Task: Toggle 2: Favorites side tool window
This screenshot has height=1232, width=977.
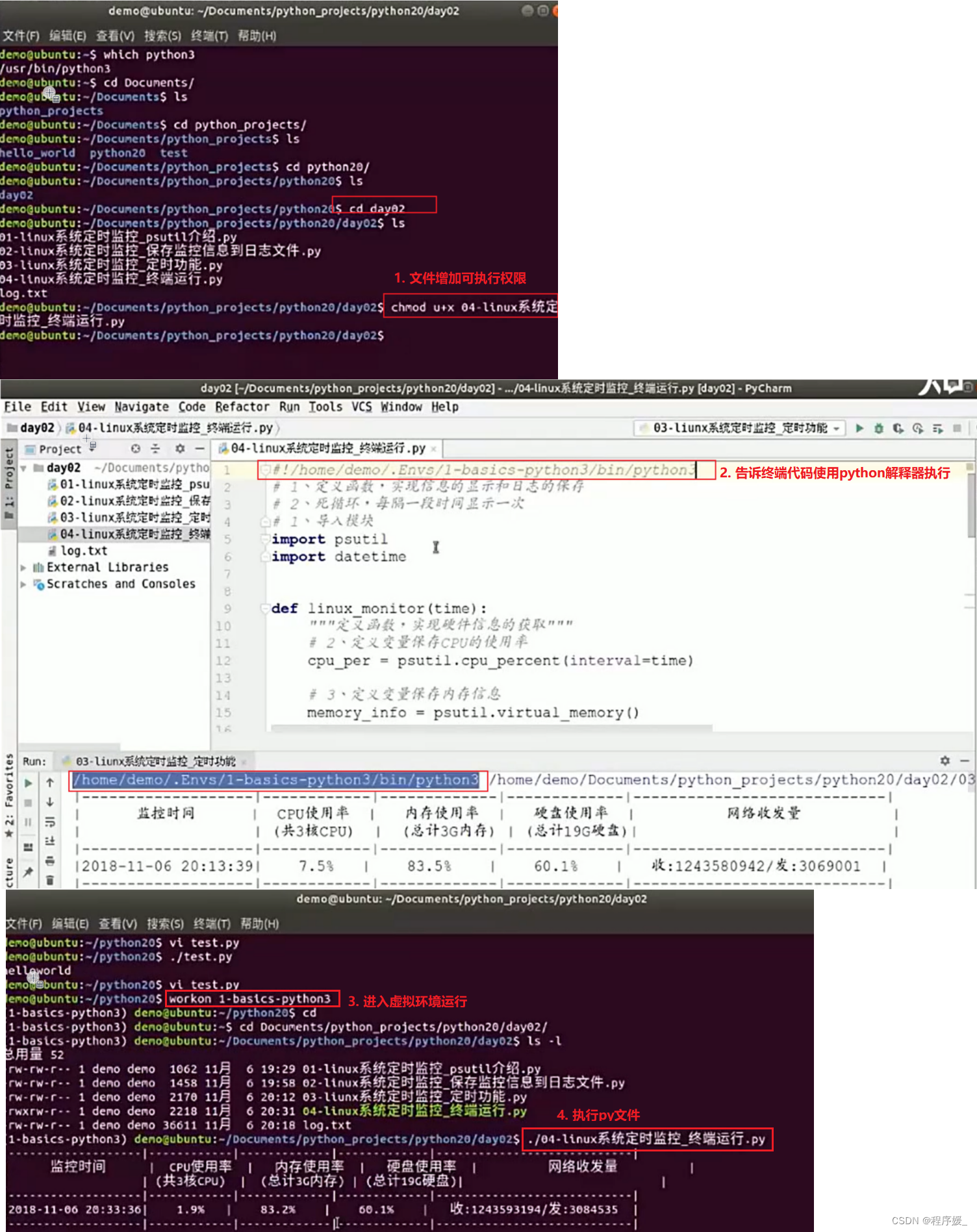Action: coord(8,796)
